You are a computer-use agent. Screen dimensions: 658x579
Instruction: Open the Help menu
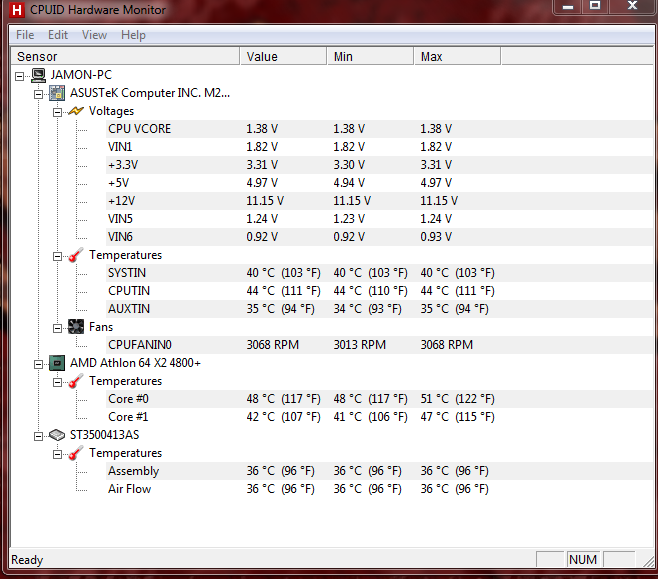click(x=133, y=35)
